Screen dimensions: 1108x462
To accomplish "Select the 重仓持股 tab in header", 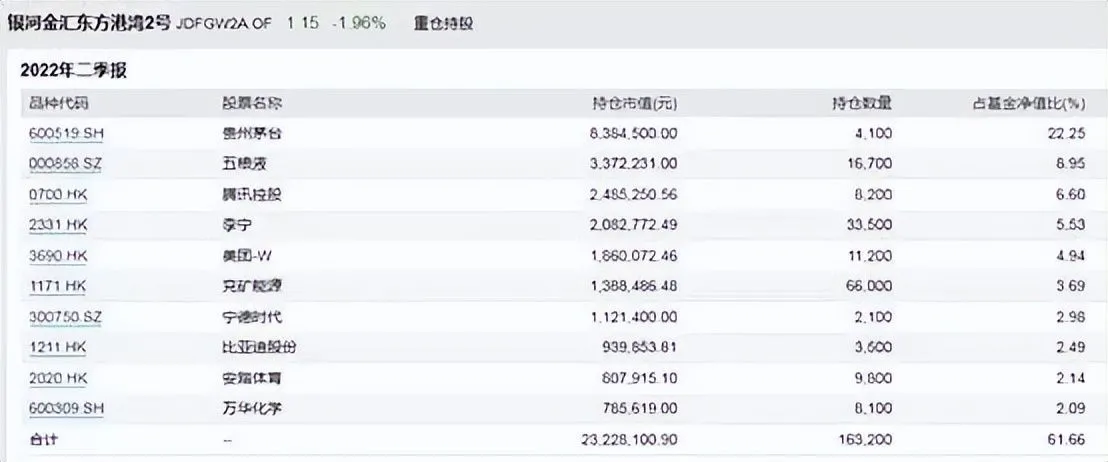I will point(444,23).
